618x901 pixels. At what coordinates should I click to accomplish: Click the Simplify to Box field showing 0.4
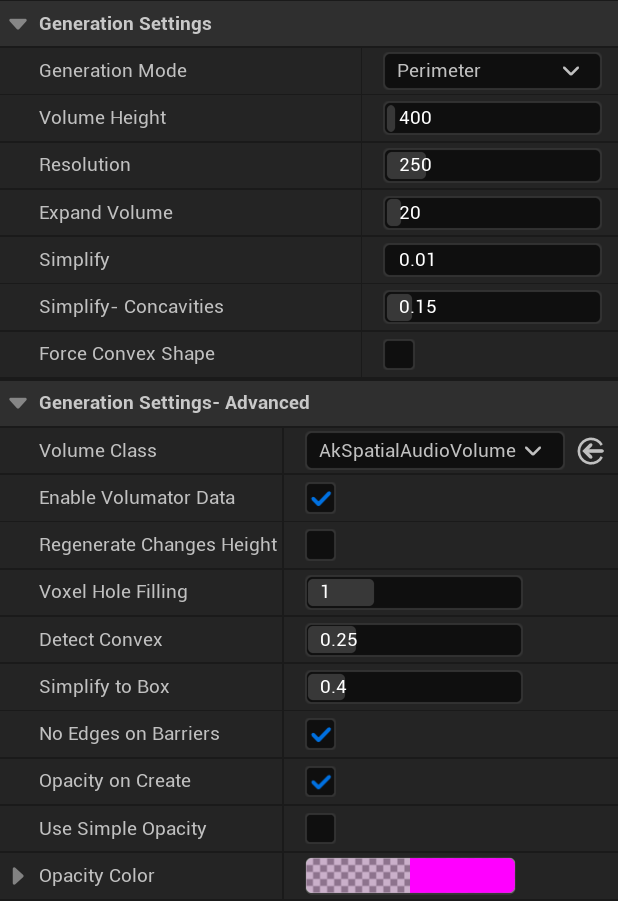[413, 687]
